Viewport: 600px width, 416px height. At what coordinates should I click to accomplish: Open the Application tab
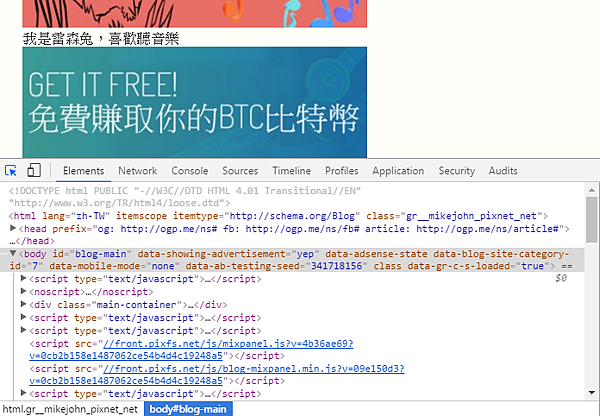(398, 171)
